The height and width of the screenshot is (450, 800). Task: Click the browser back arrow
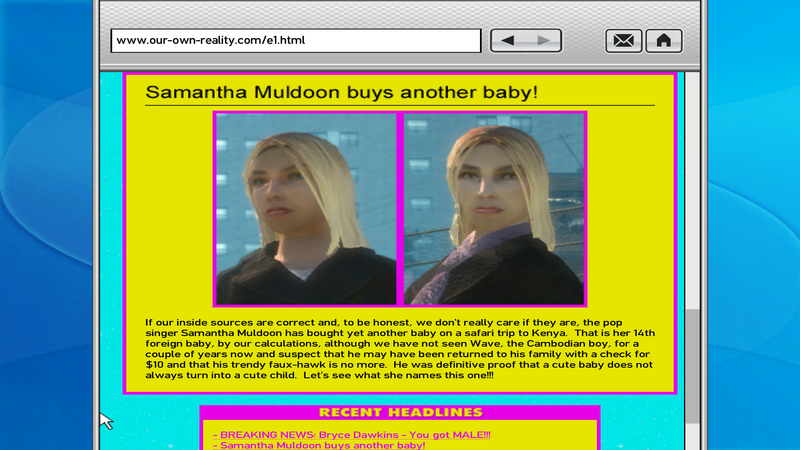coord(508,41)
